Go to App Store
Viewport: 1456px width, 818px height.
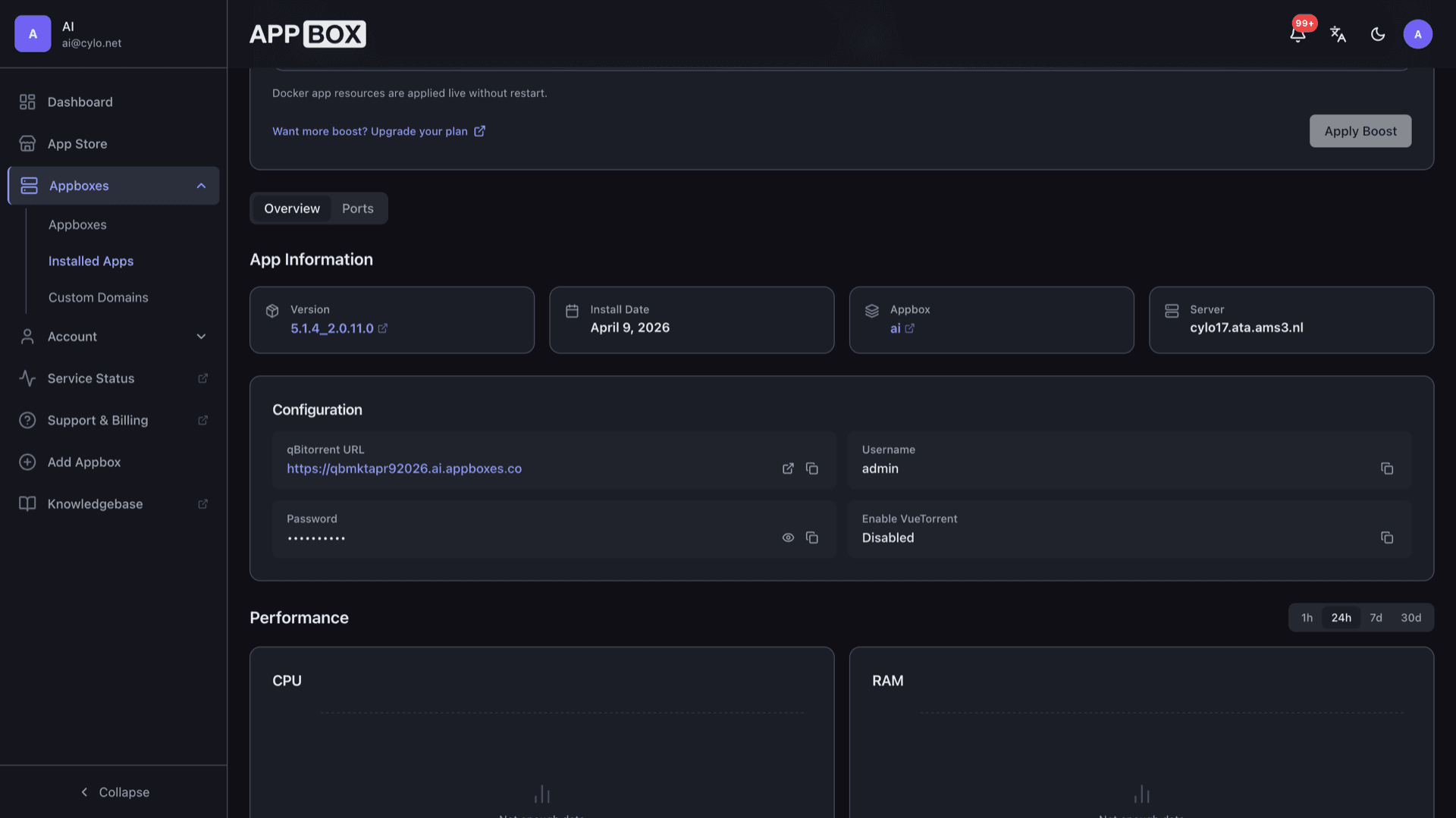114,143
